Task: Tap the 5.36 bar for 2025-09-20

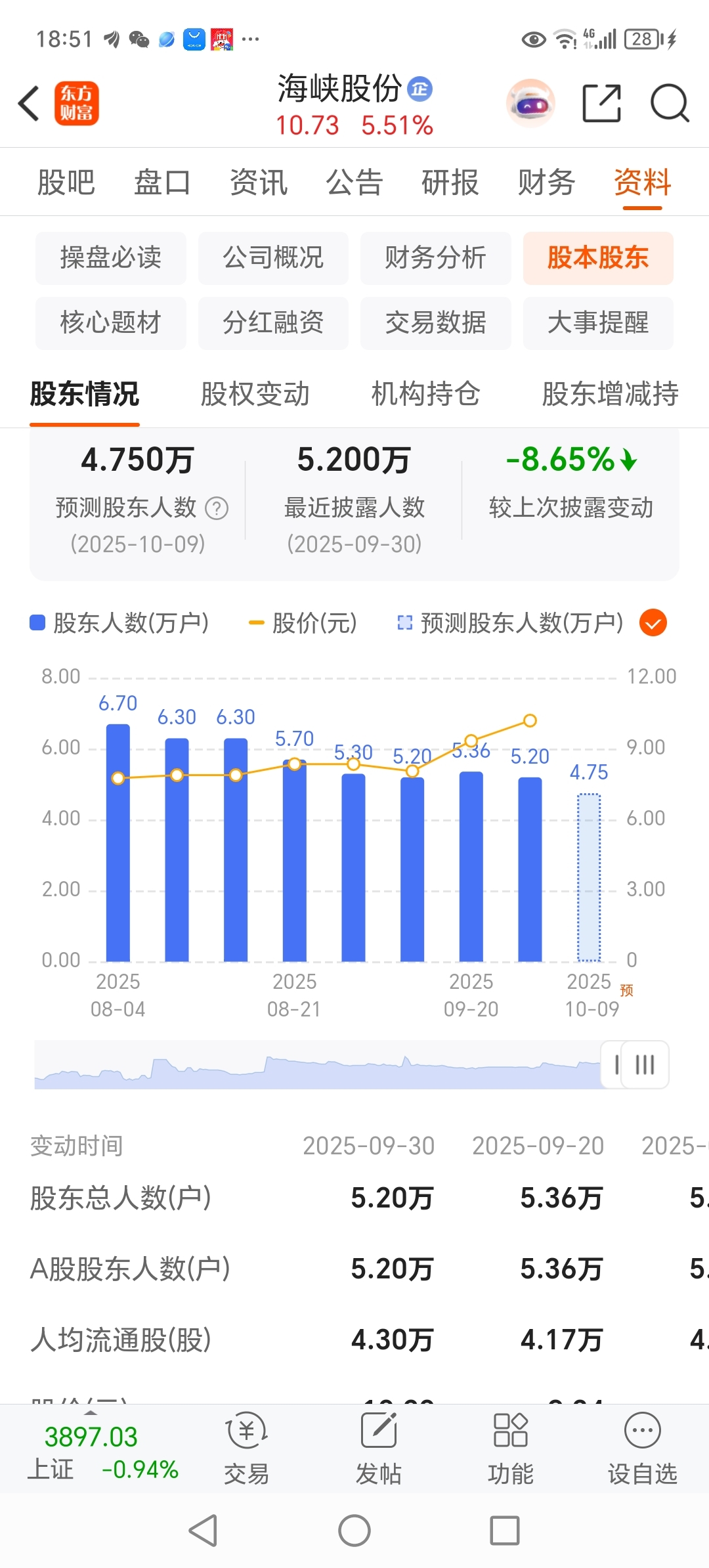Action: point(471,866)
